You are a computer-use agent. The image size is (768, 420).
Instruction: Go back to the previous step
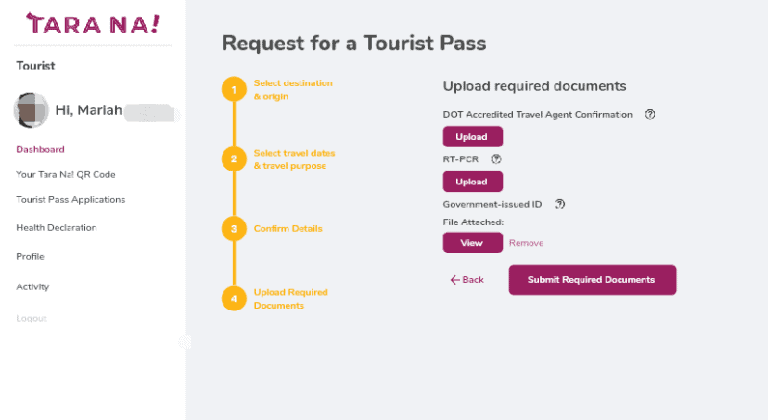tap(467, 280)
